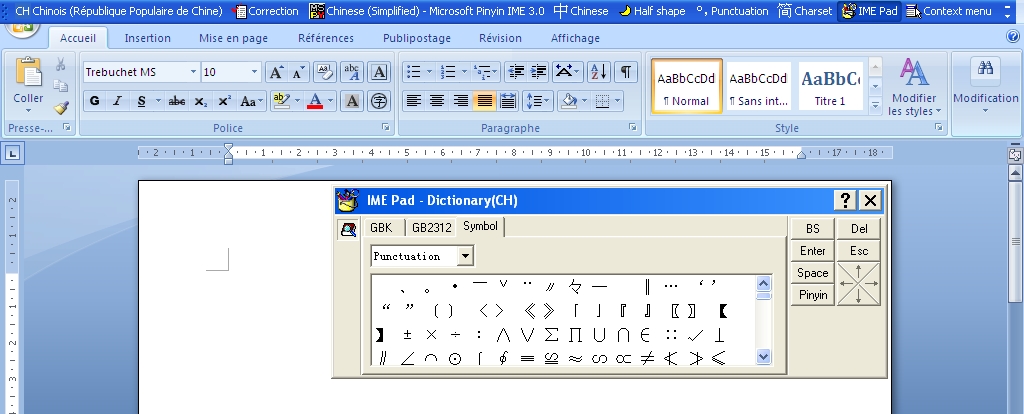The width and height of the screenshot is (1024, 414).
Task: Click the Decrease Indent icon
Action: (x=516, y=72)
